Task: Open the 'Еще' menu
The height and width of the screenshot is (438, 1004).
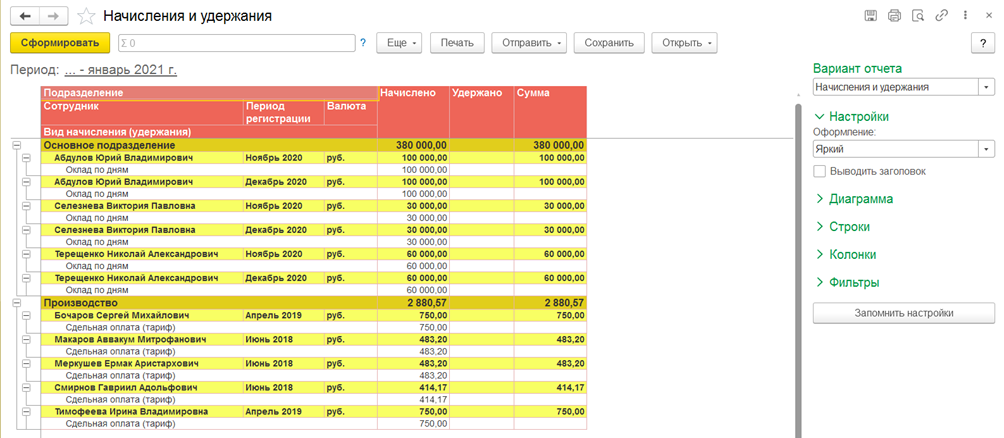Action: (x=400, y=43)
